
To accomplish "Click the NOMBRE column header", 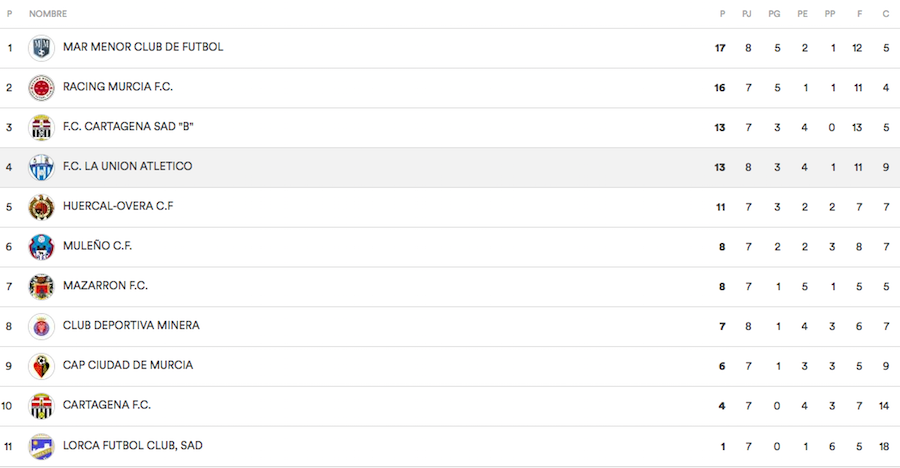I will pyautogui.click(x=46, y=13).
